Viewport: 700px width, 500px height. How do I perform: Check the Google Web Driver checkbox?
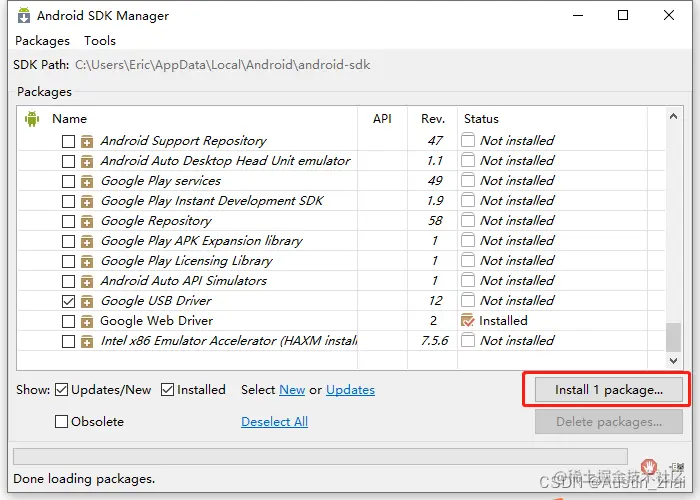coord(68,321)
